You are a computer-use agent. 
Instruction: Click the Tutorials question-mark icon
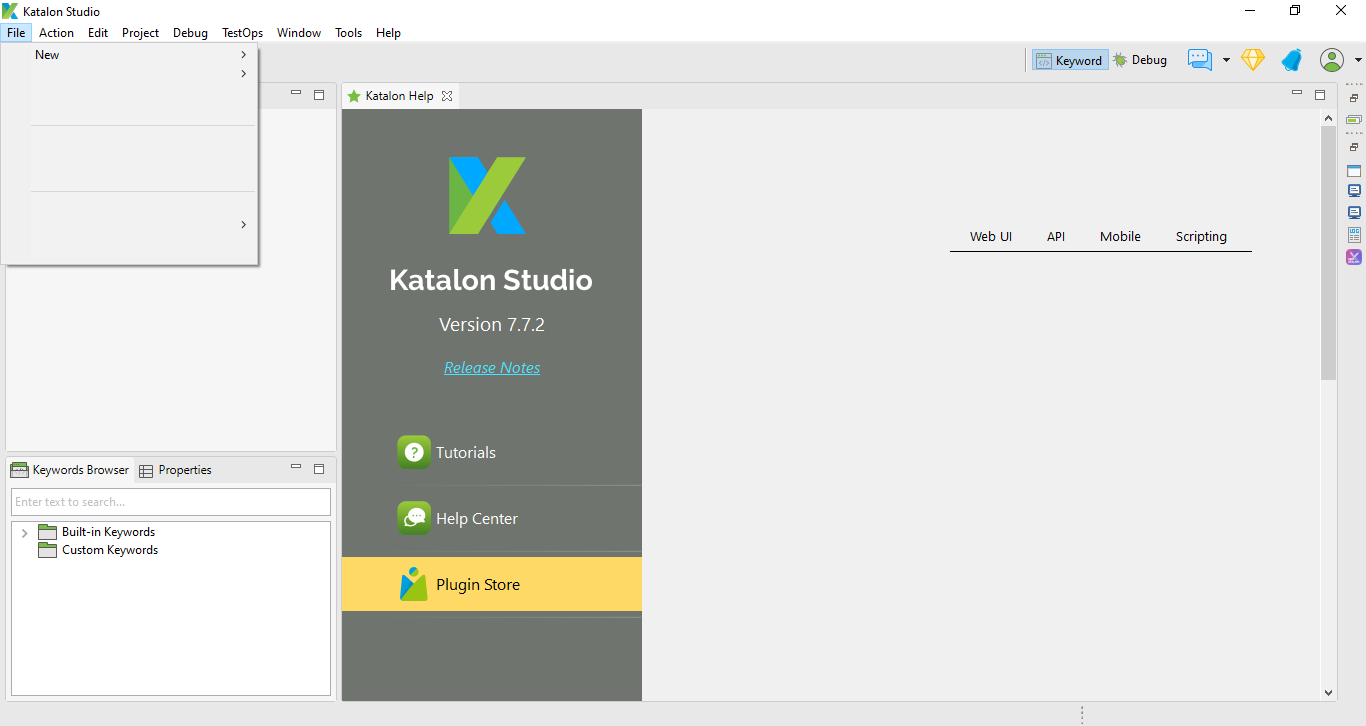414,452
